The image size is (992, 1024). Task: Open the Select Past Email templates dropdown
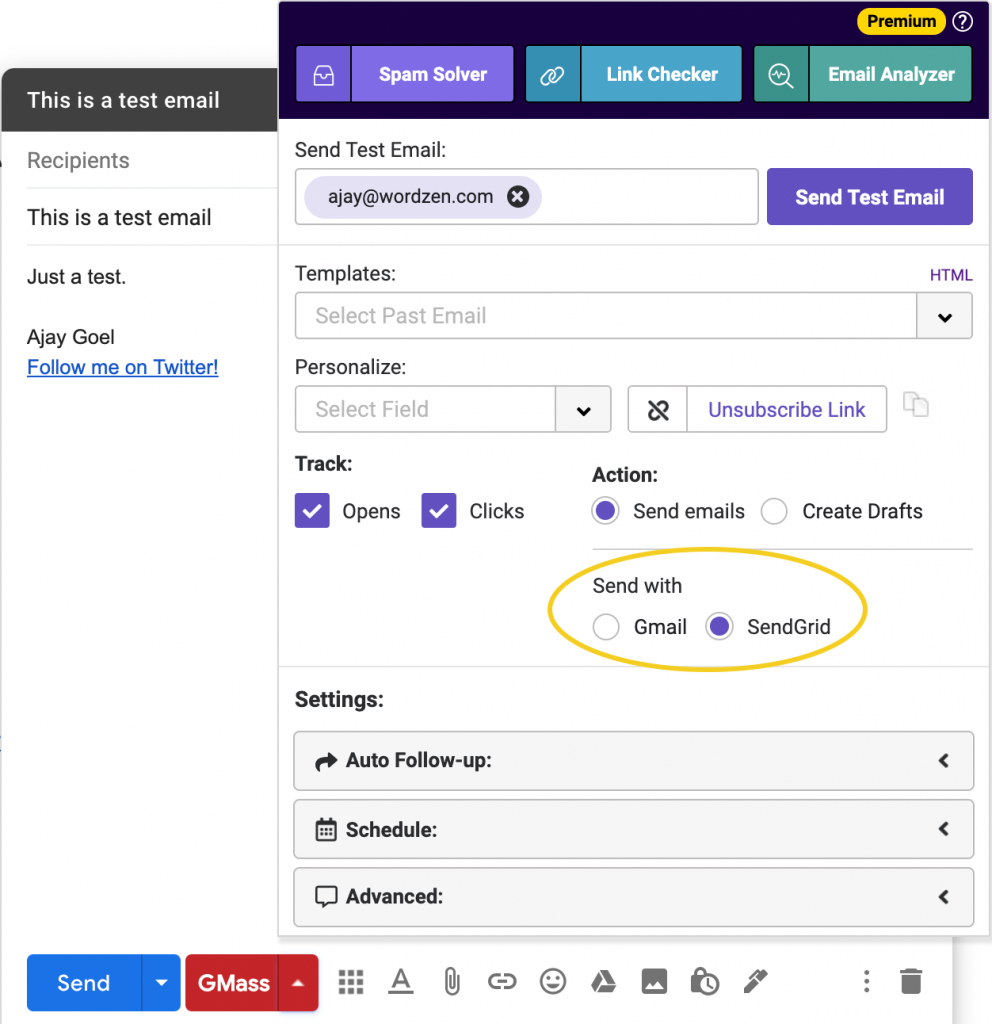coord(944,316)
